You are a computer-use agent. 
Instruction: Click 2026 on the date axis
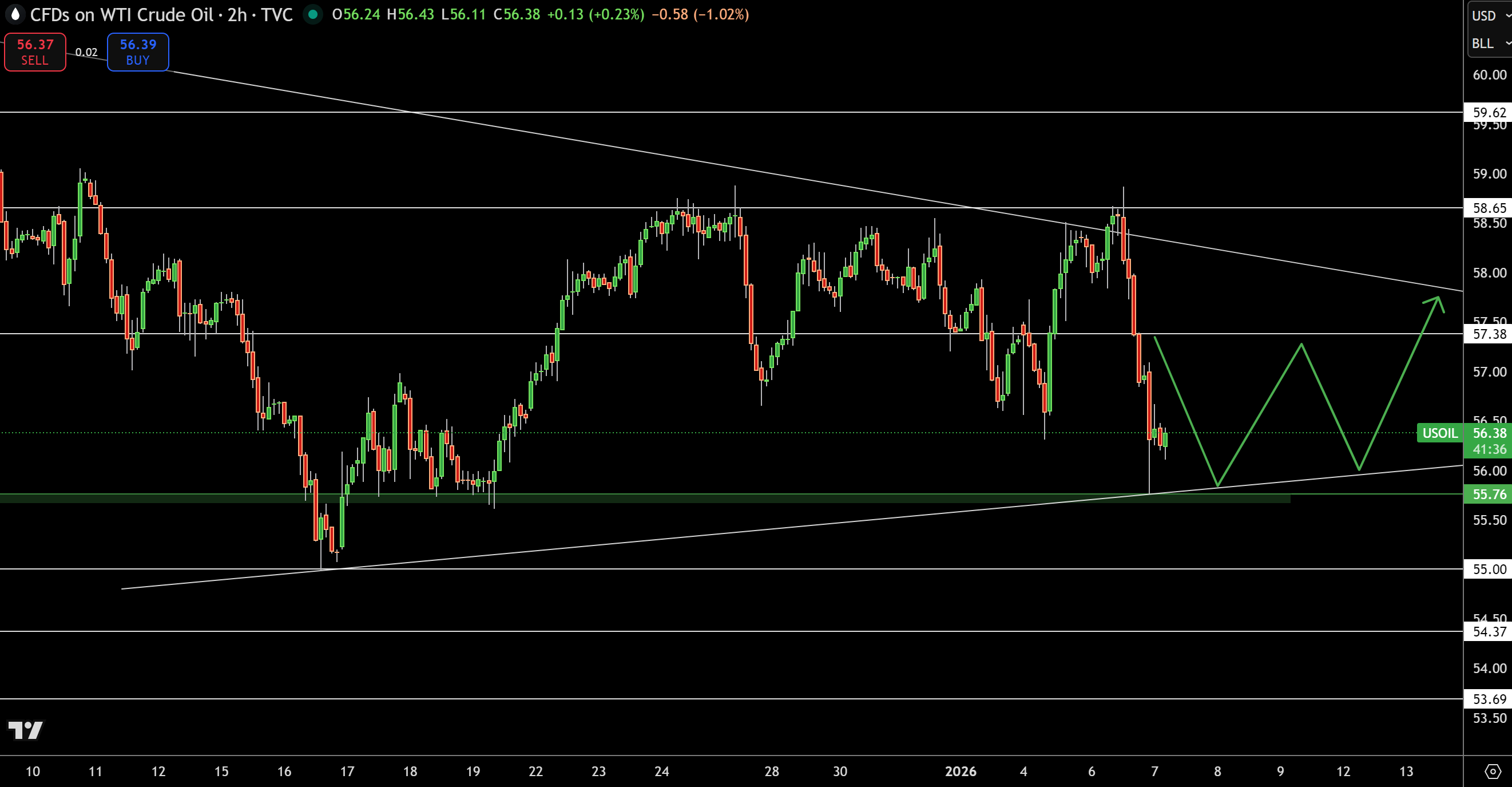(962, 771)
